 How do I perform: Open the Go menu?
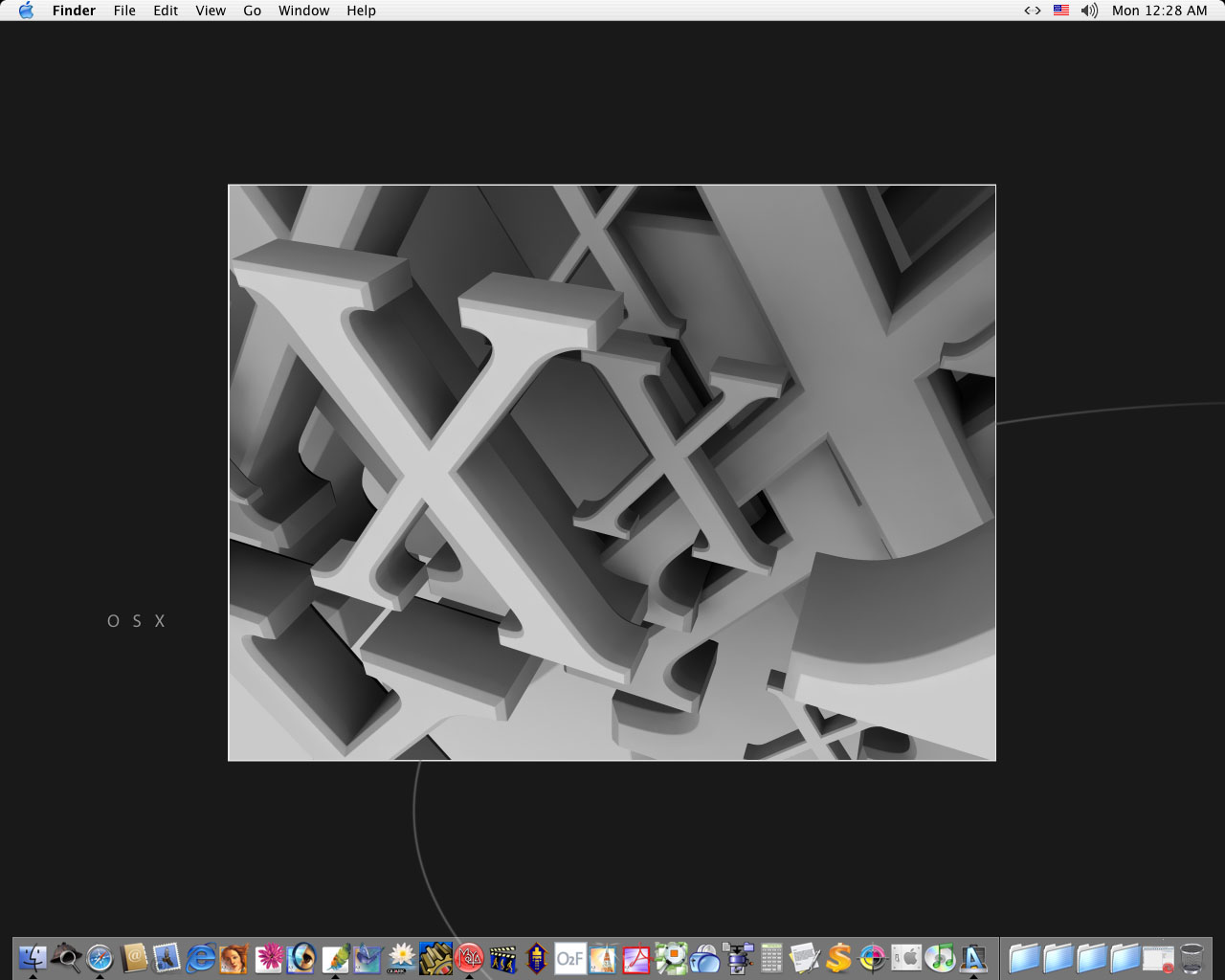coord(252,11)
